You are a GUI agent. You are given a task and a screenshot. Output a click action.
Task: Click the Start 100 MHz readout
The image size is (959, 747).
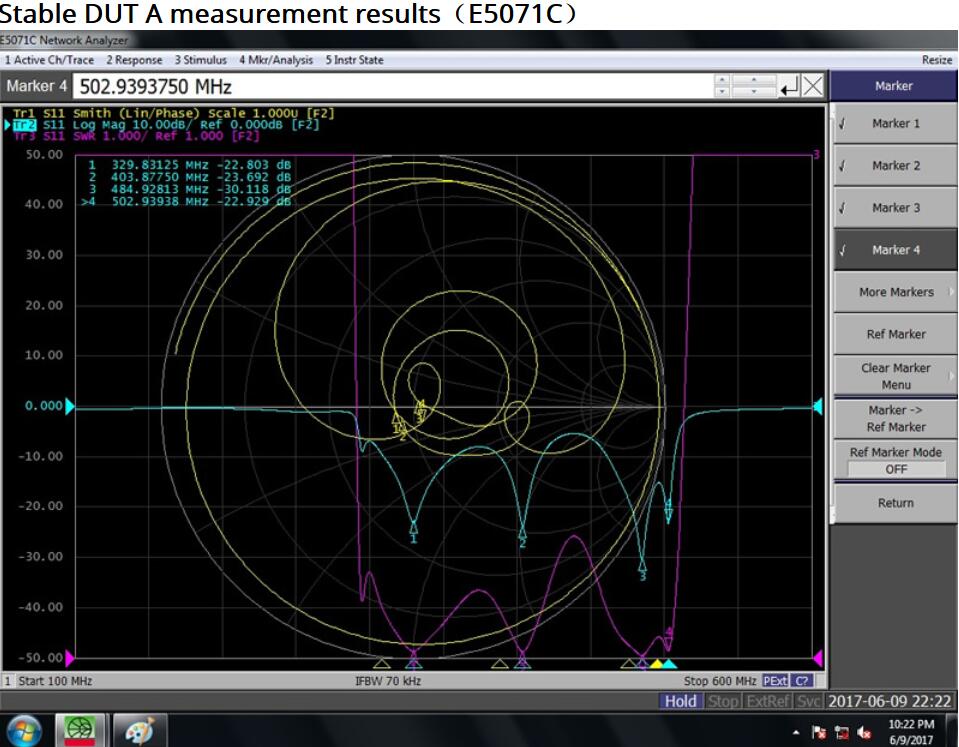(55, 681)
